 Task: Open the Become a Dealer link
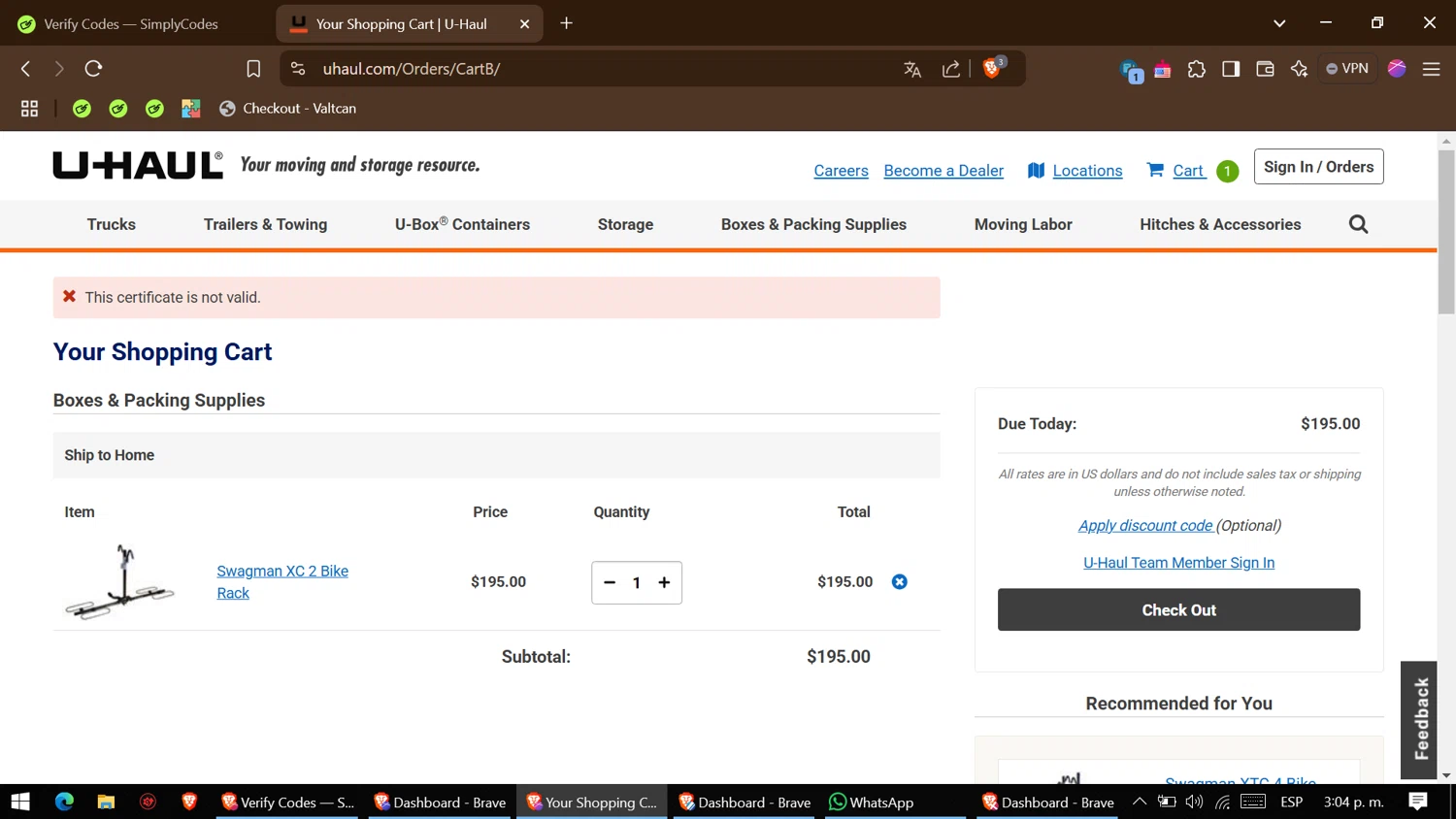[x=943, y=171]
